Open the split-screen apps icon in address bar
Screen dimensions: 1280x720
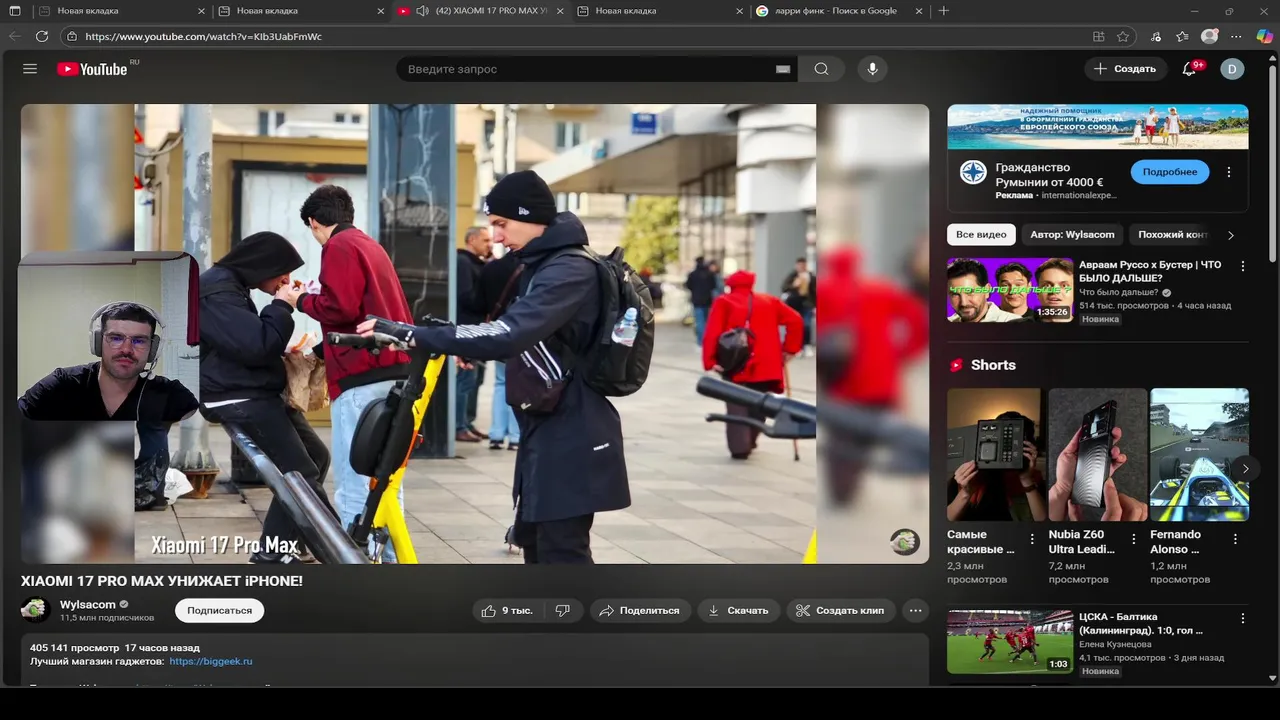pos(1098,36)
